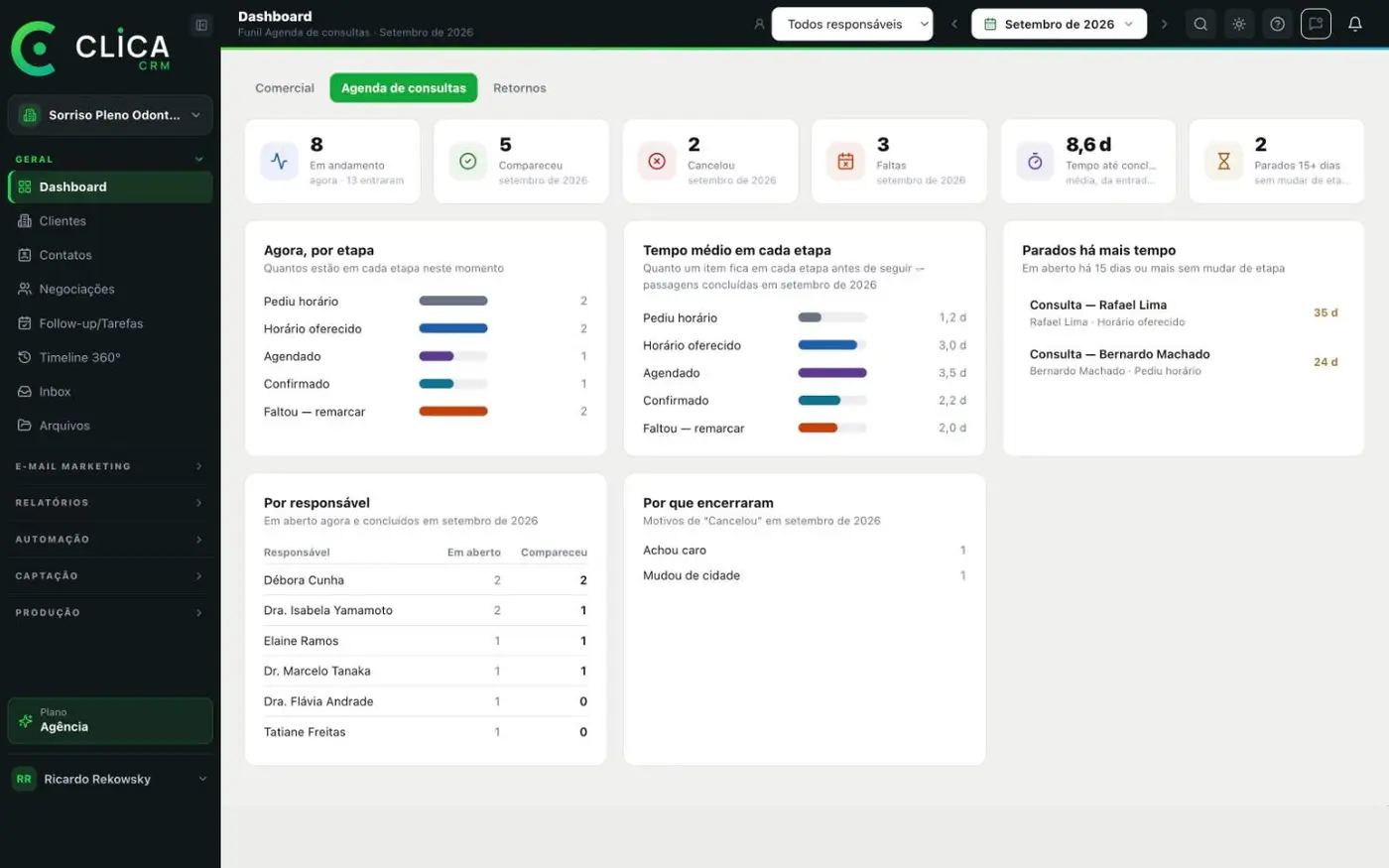Toggle light/dark theme with the sun icon

(1239, 24)
